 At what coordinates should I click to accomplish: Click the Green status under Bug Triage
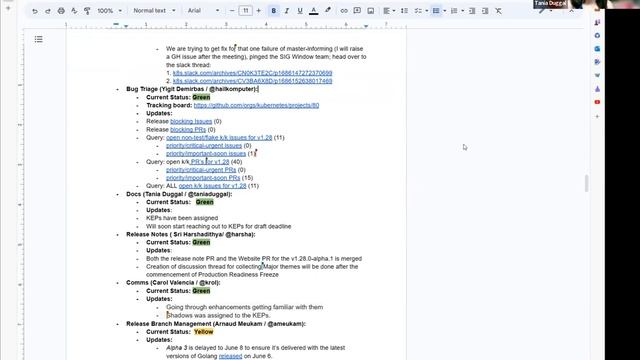(201, 97)
